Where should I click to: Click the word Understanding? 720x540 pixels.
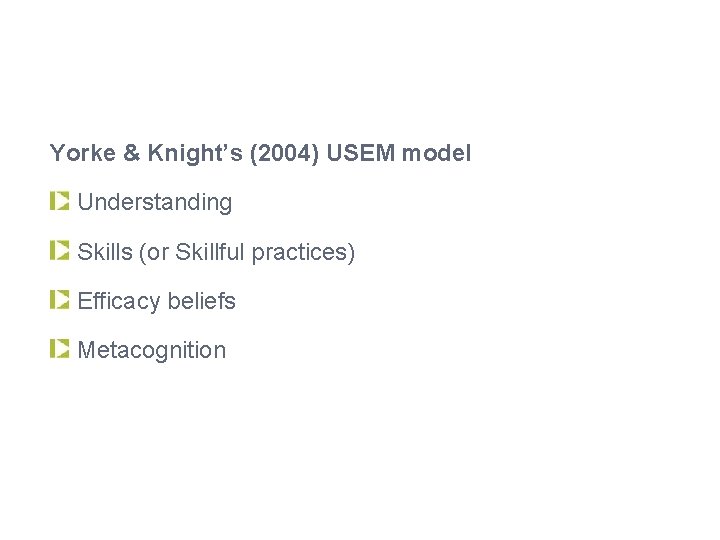coord(155,202)
